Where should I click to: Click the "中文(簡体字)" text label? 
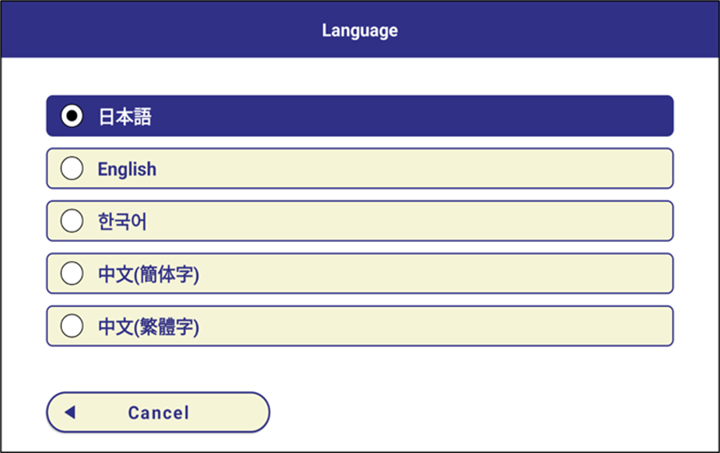(148, 274)
